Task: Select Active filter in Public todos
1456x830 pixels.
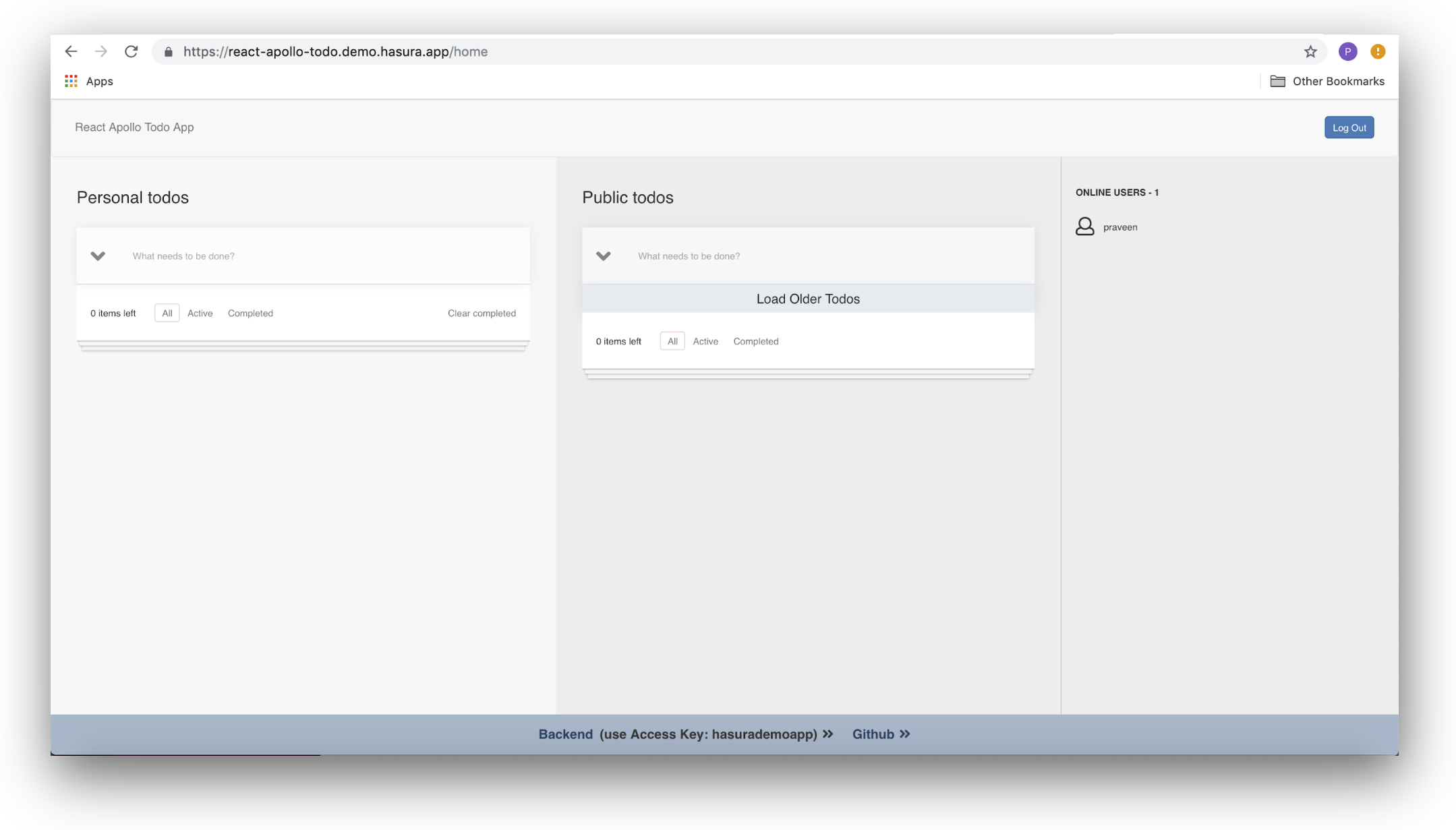Action: 705,341
